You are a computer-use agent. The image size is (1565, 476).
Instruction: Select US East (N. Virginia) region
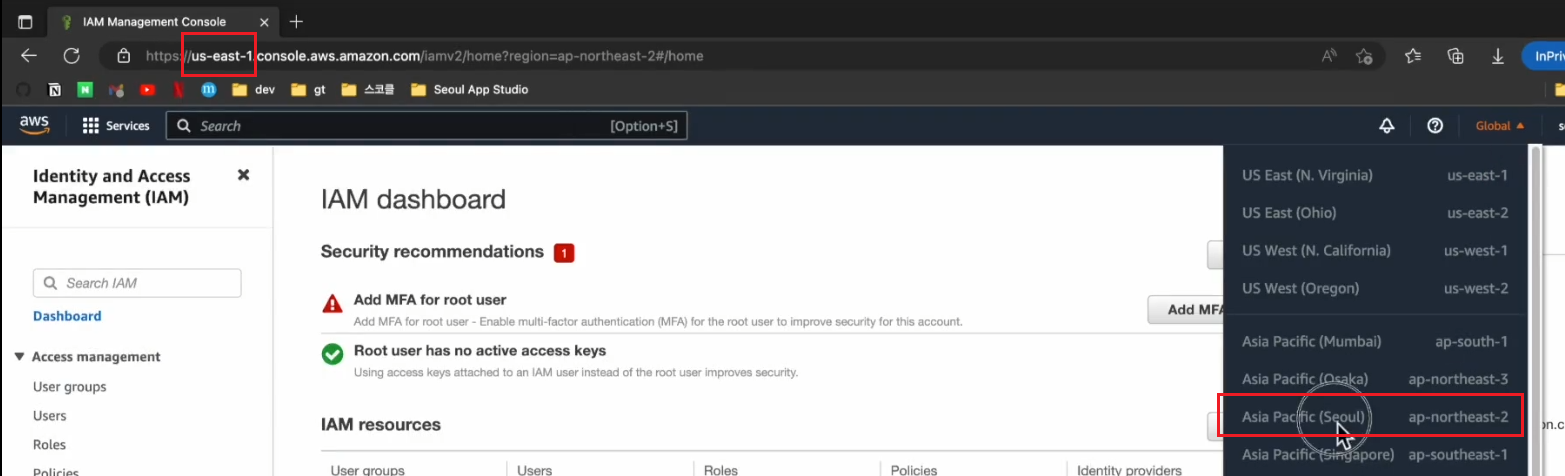(x=1375, y=175)
